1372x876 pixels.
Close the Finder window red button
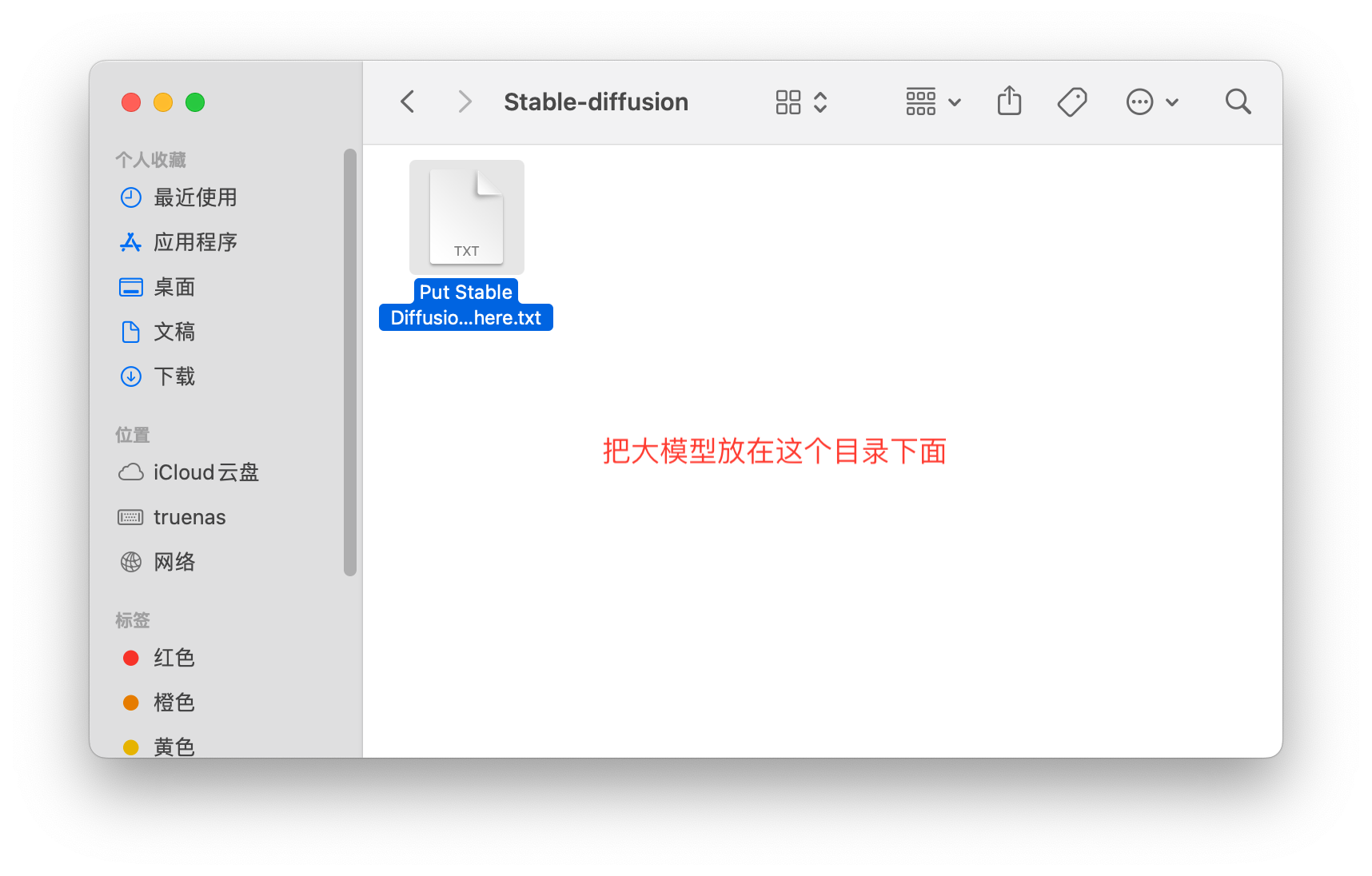pyautogui.click(x=131, y=102)
